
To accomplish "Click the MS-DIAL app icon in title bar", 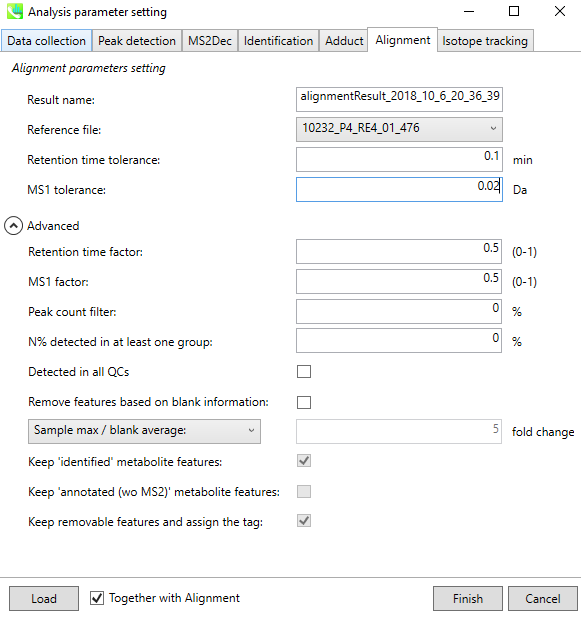I will [15, 11].
